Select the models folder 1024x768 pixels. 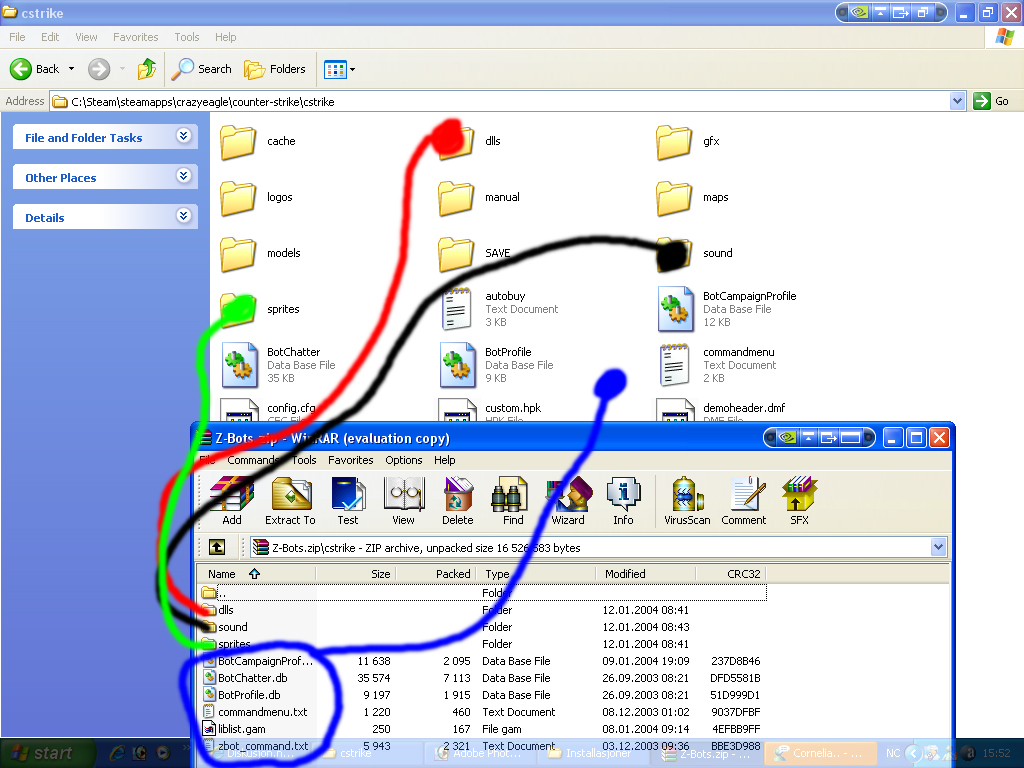[261, 253]
